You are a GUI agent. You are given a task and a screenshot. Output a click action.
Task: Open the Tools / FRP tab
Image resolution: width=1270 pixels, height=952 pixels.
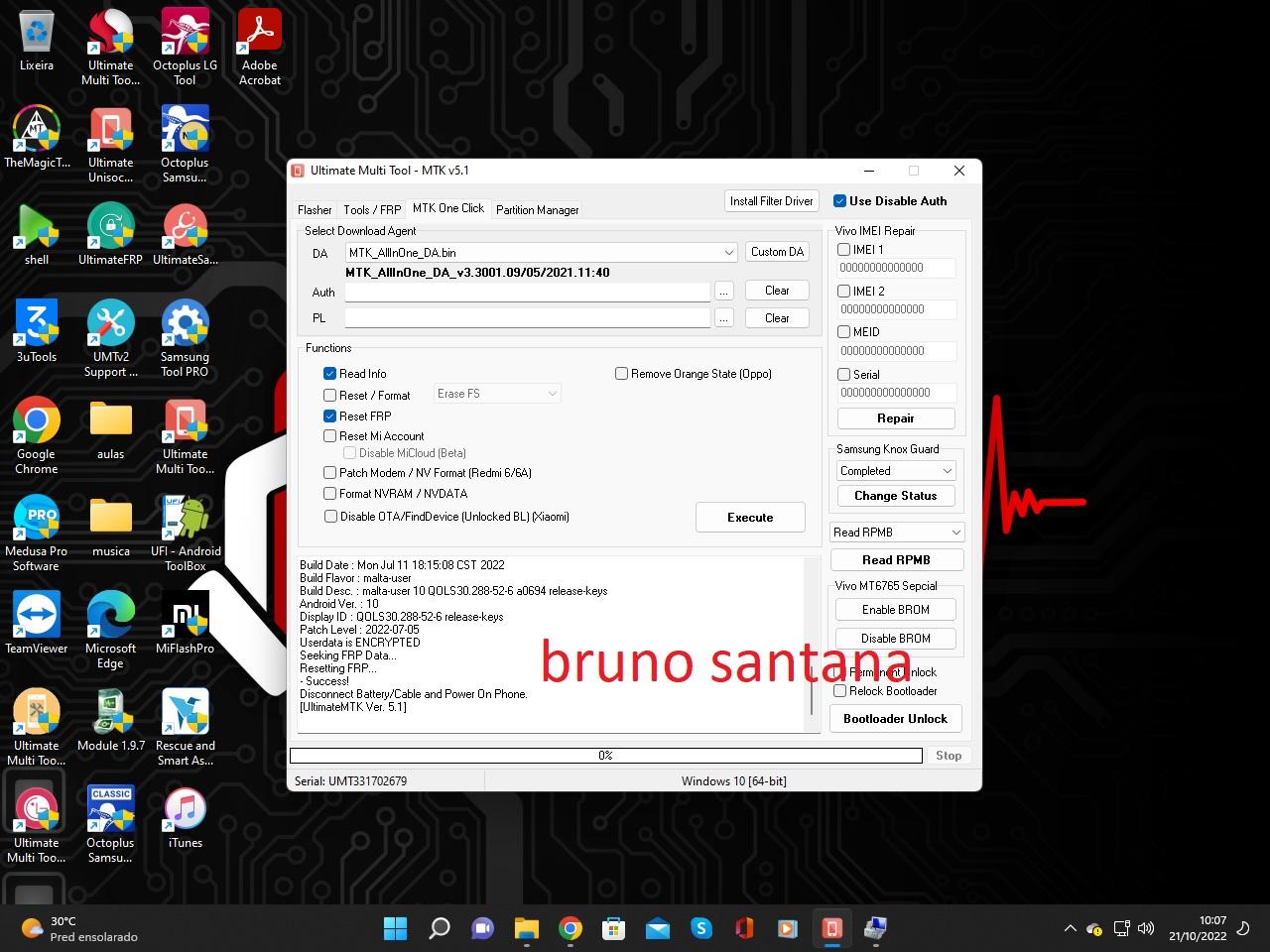372,210
